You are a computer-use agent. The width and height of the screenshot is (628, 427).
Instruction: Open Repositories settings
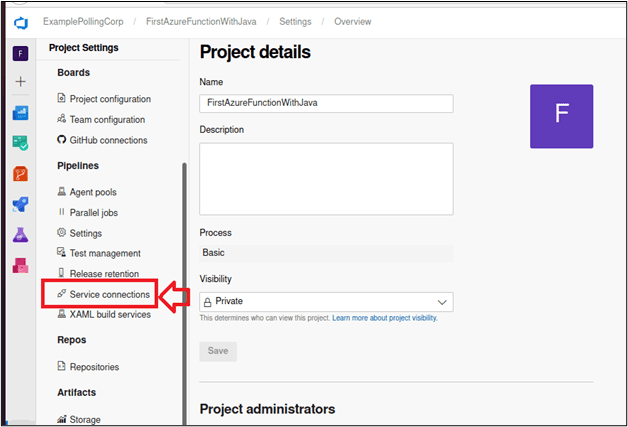(x=94, y=367)
